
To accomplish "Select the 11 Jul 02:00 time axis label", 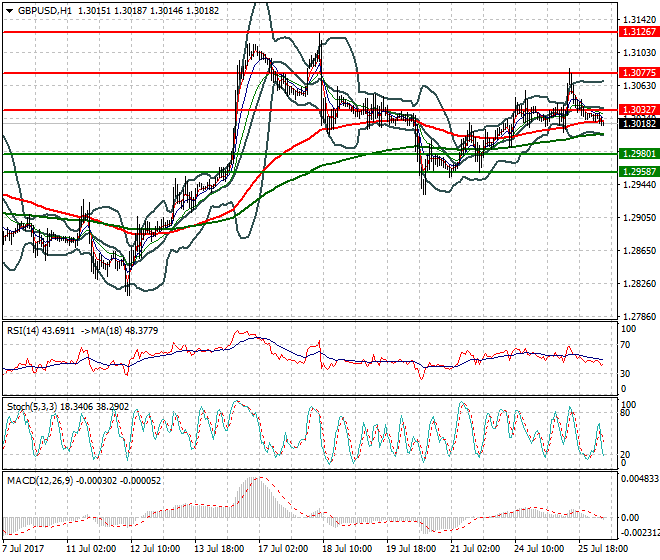I will click(91, 549).
